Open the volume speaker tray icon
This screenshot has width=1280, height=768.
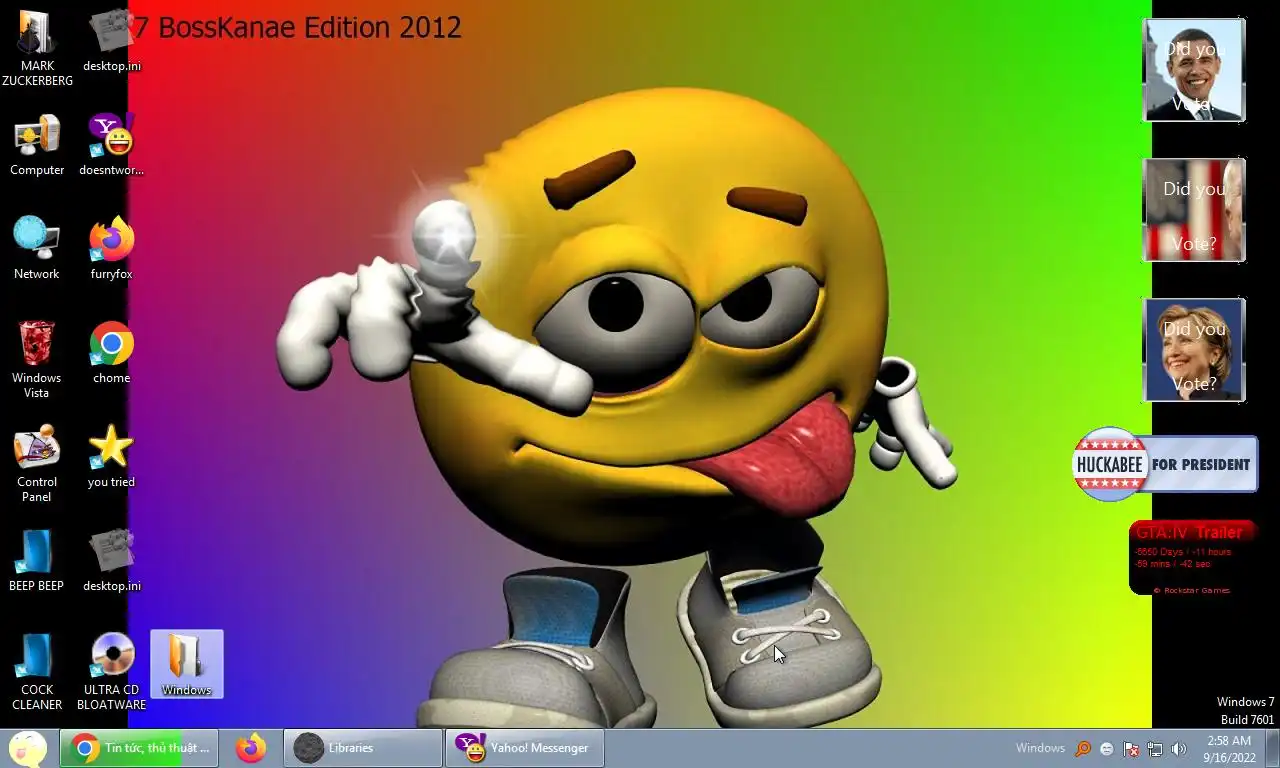pos(1179,749)
